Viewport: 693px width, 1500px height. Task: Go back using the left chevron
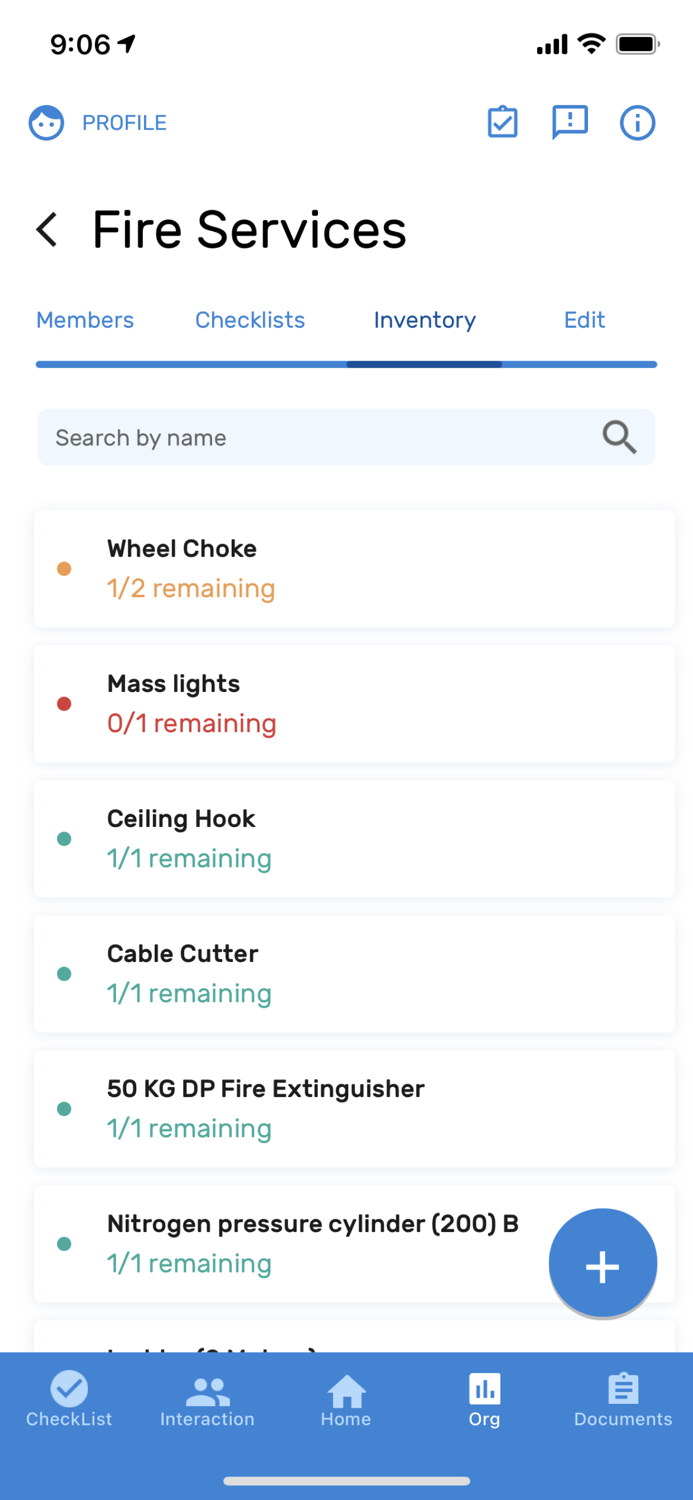pyautogui.click(x=47, y=230)
